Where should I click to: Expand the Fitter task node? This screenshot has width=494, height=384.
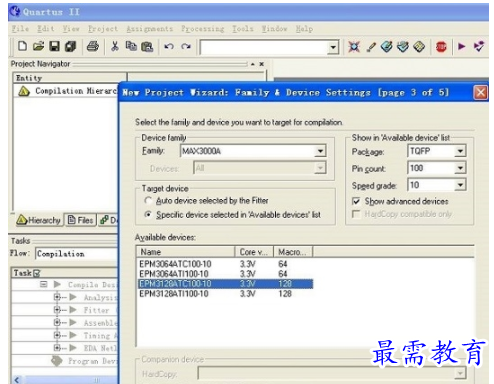(x=57, y=310)
